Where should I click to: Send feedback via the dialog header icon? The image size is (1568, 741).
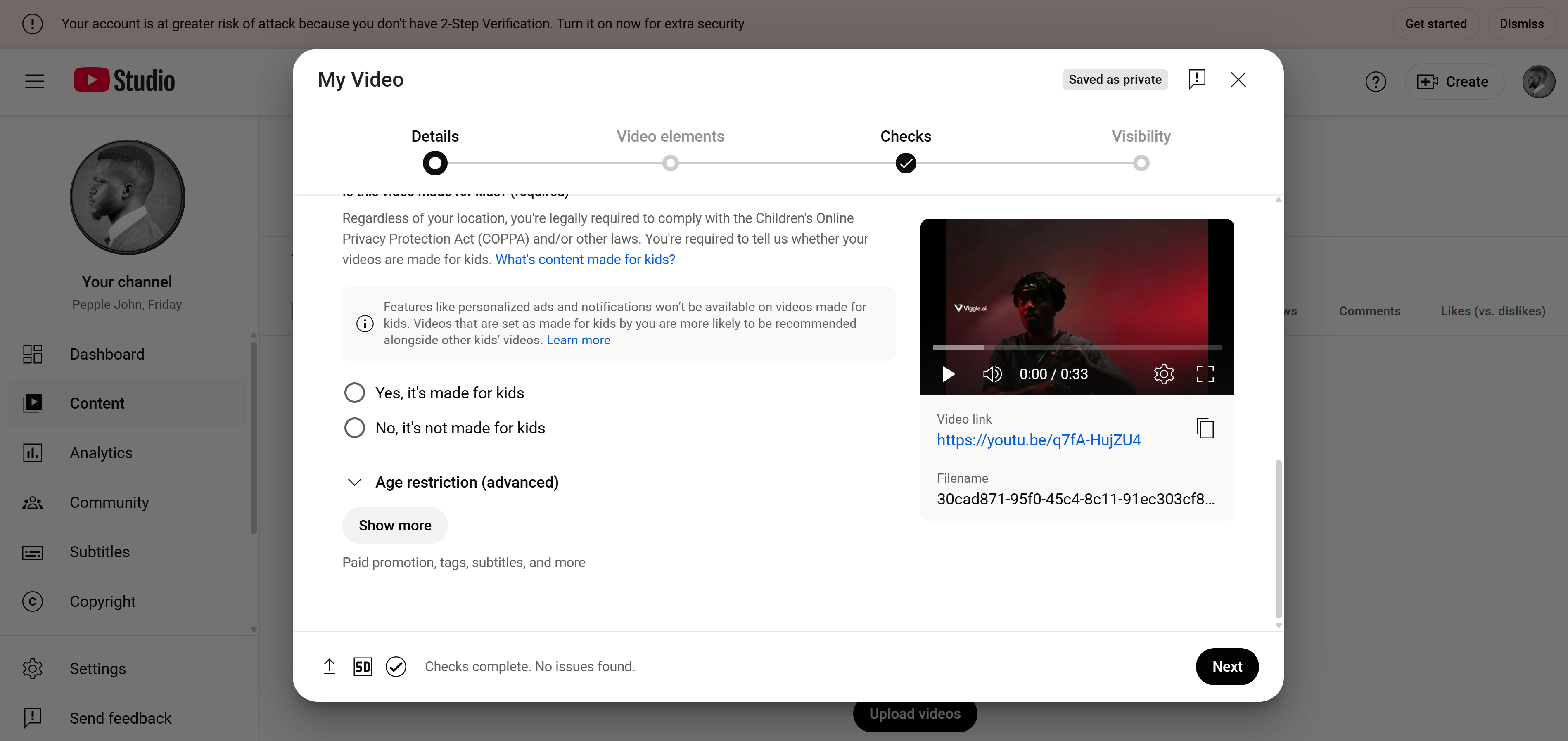[1197, 79]
